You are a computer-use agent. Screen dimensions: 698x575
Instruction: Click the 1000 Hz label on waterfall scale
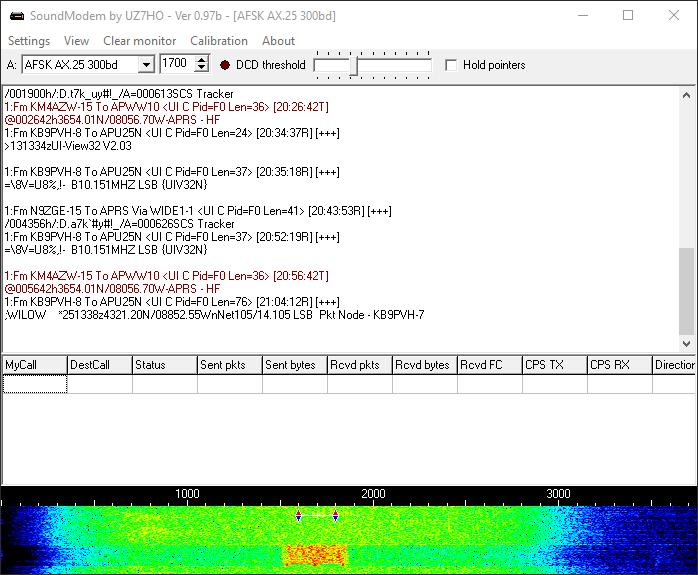[x=187, y=494]
